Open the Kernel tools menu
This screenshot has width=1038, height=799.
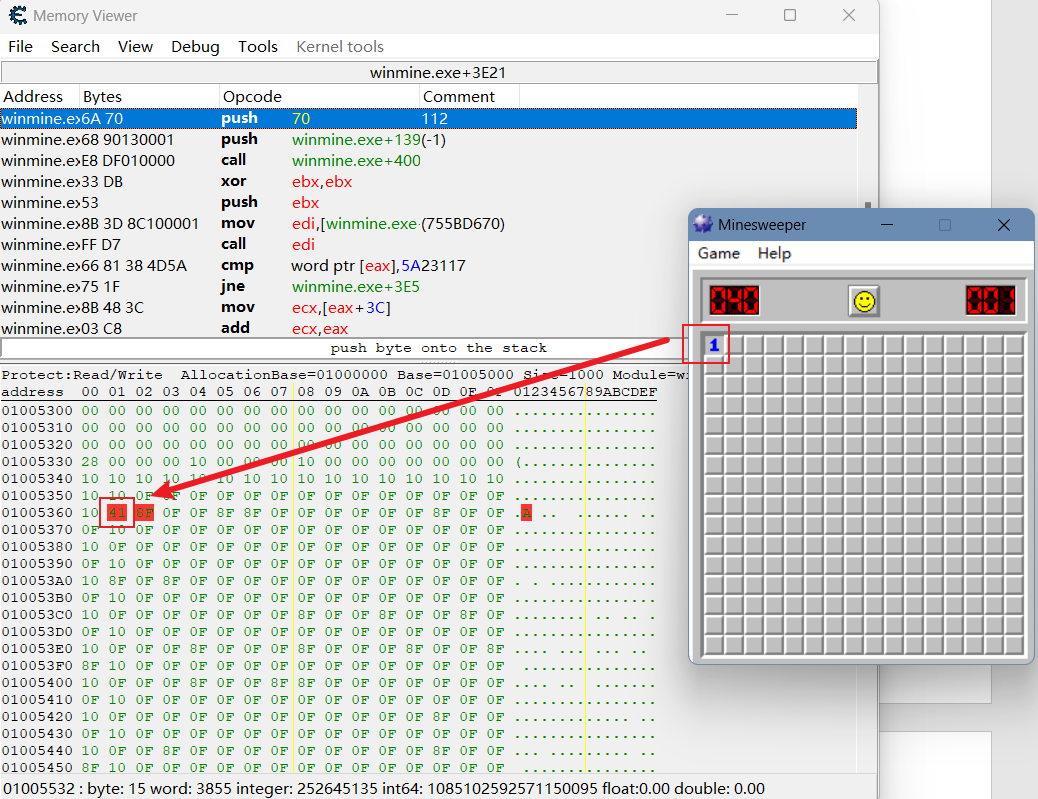(x=340, y=47)
